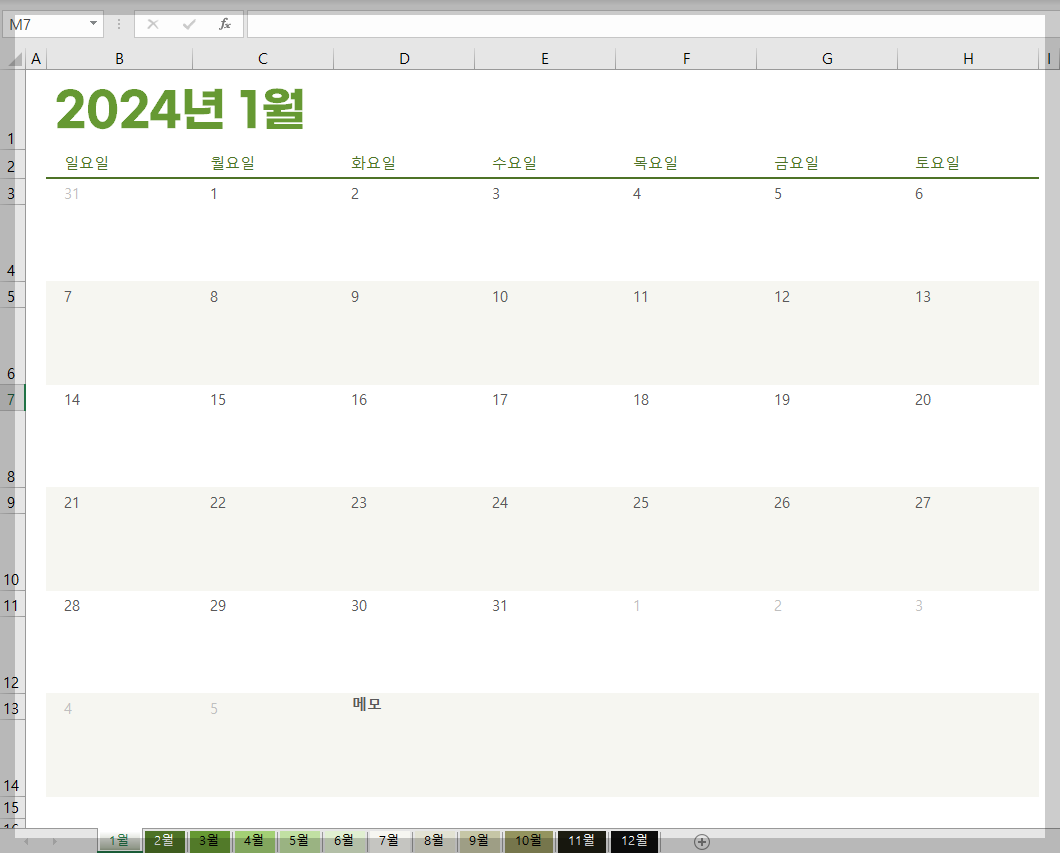Select the 31 date in row 11
The image size is (1060, 853).
click(x=500, y=606)
